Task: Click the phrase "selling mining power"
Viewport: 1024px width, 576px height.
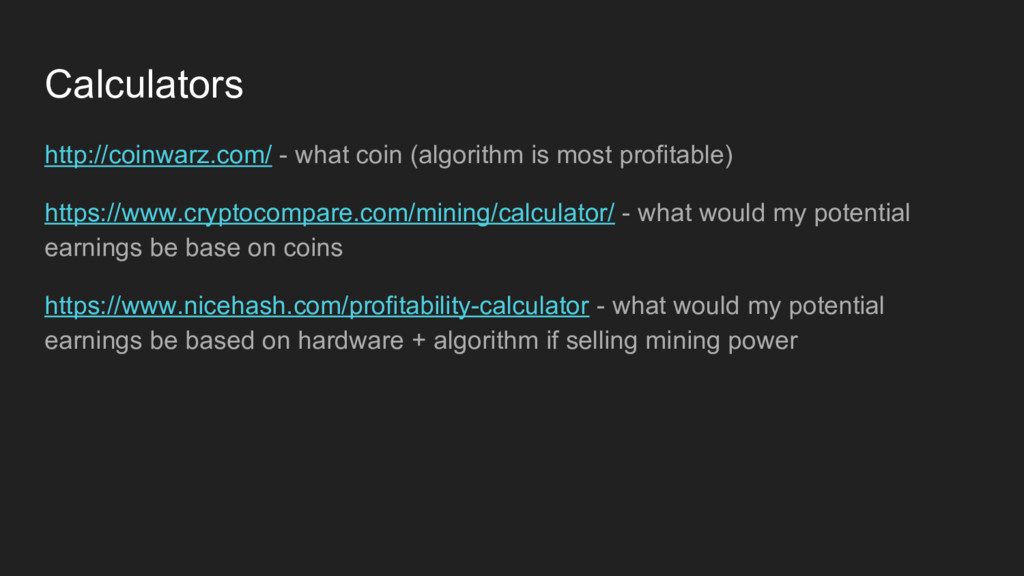Action: pos(682,341)
